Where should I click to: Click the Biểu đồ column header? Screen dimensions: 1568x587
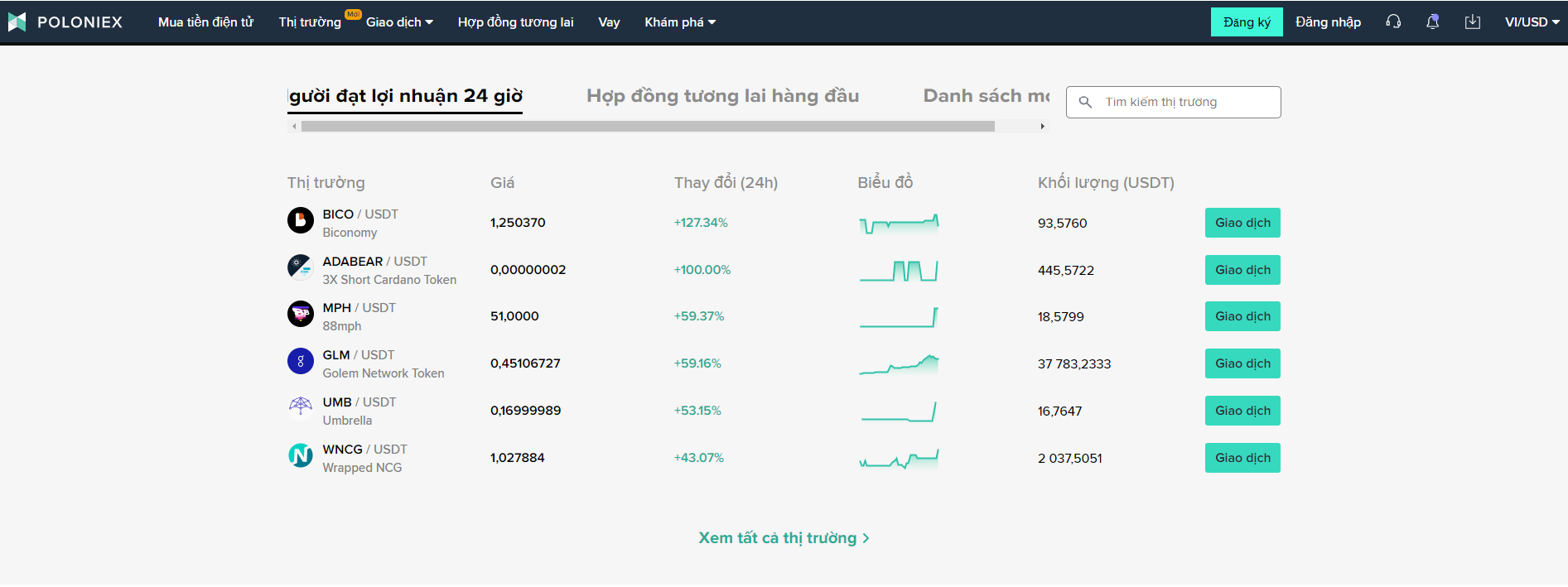tap(885, 183)
